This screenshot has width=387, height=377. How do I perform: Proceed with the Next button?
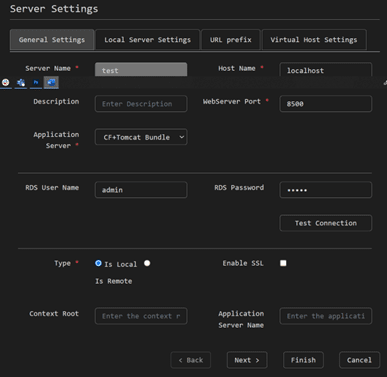coord(247,360)
